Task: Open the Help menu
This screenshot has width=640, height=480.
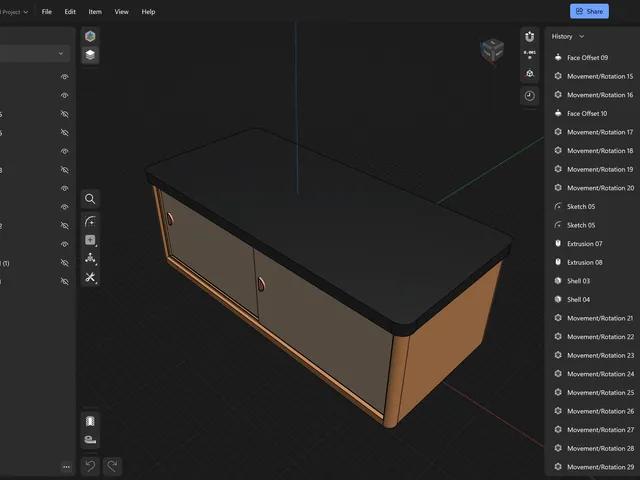Action: point(148,12)
